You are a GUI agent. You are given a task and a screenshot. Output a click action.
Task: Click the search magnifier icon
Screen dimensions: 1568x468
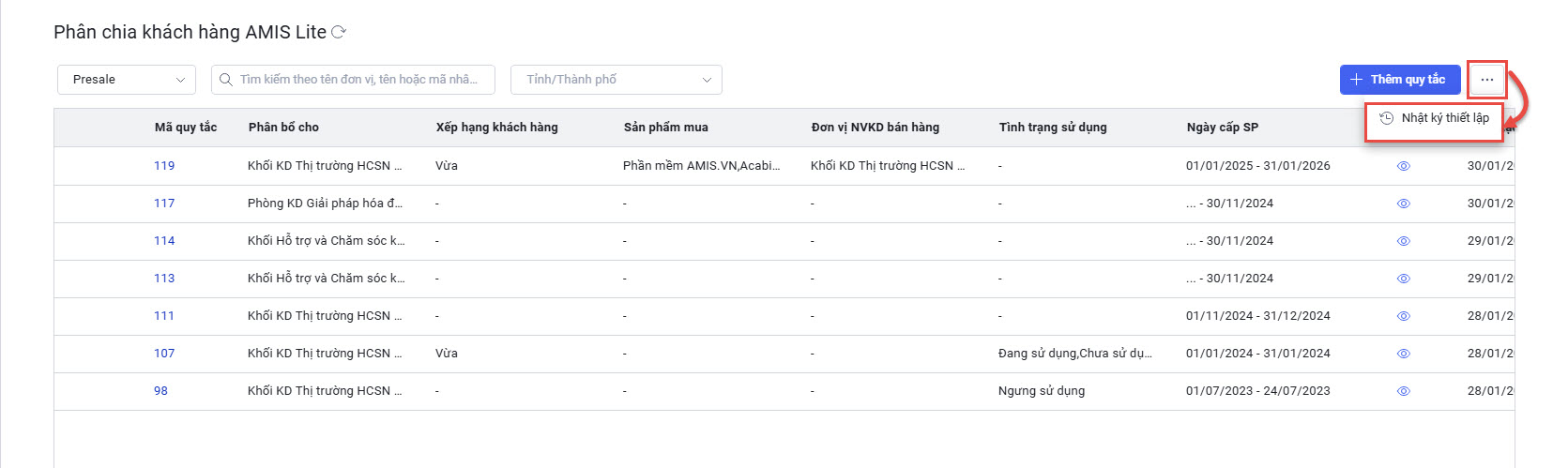pyautogui.click(x=226, y=80)
